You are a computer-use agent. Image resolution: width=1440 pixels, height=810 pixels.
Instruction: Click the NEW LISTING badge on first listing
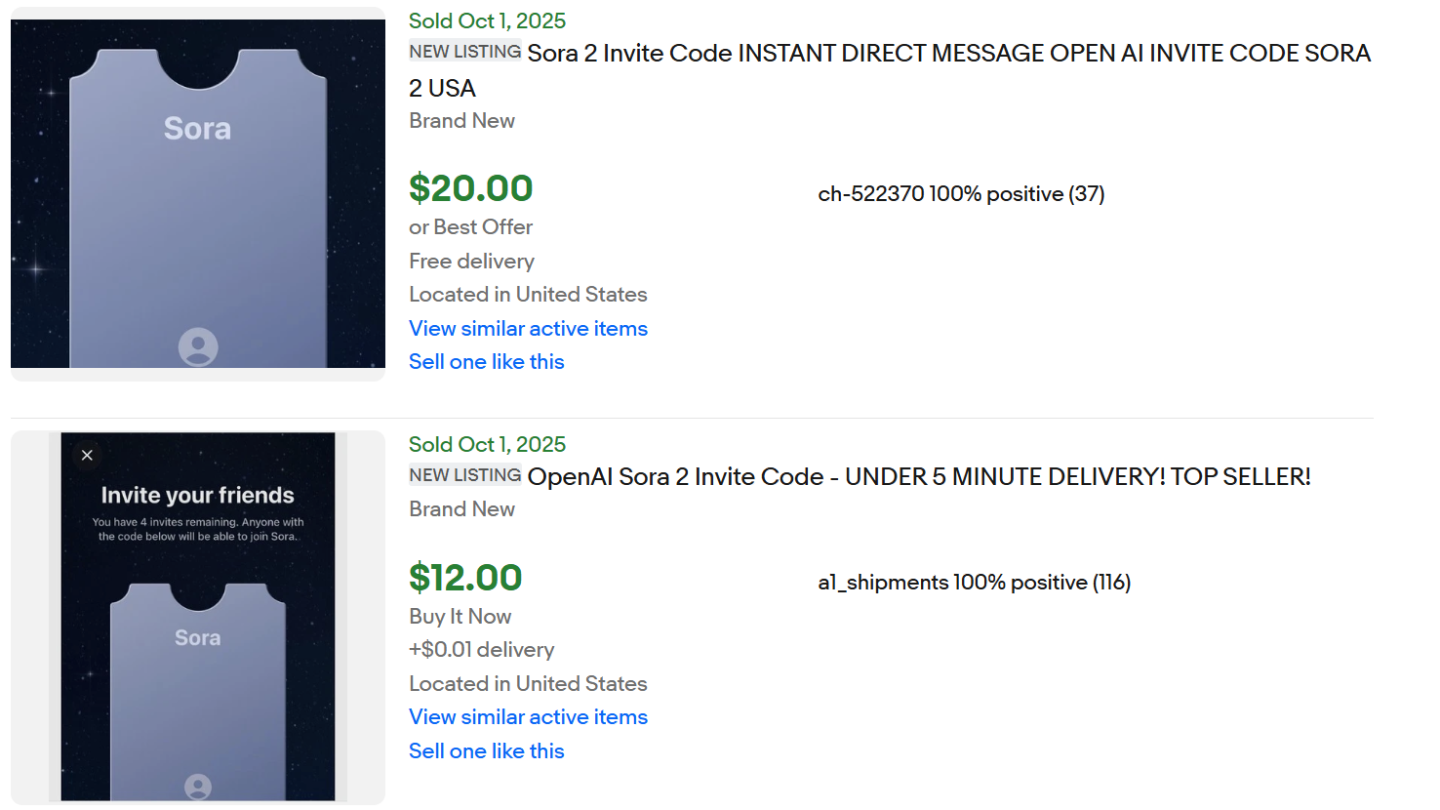[465, 52]
